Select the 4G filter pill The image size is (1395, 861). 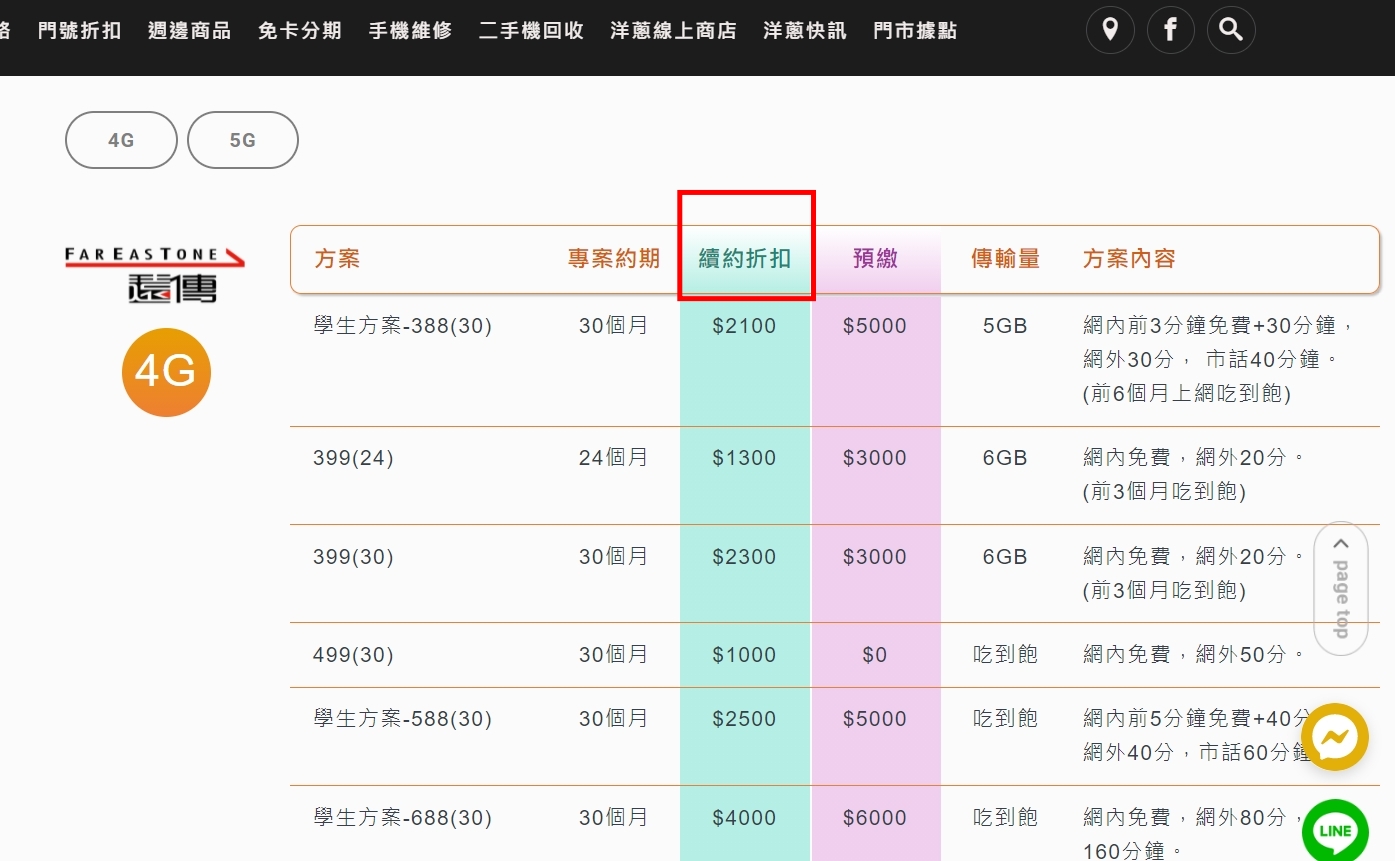(121, 140)
